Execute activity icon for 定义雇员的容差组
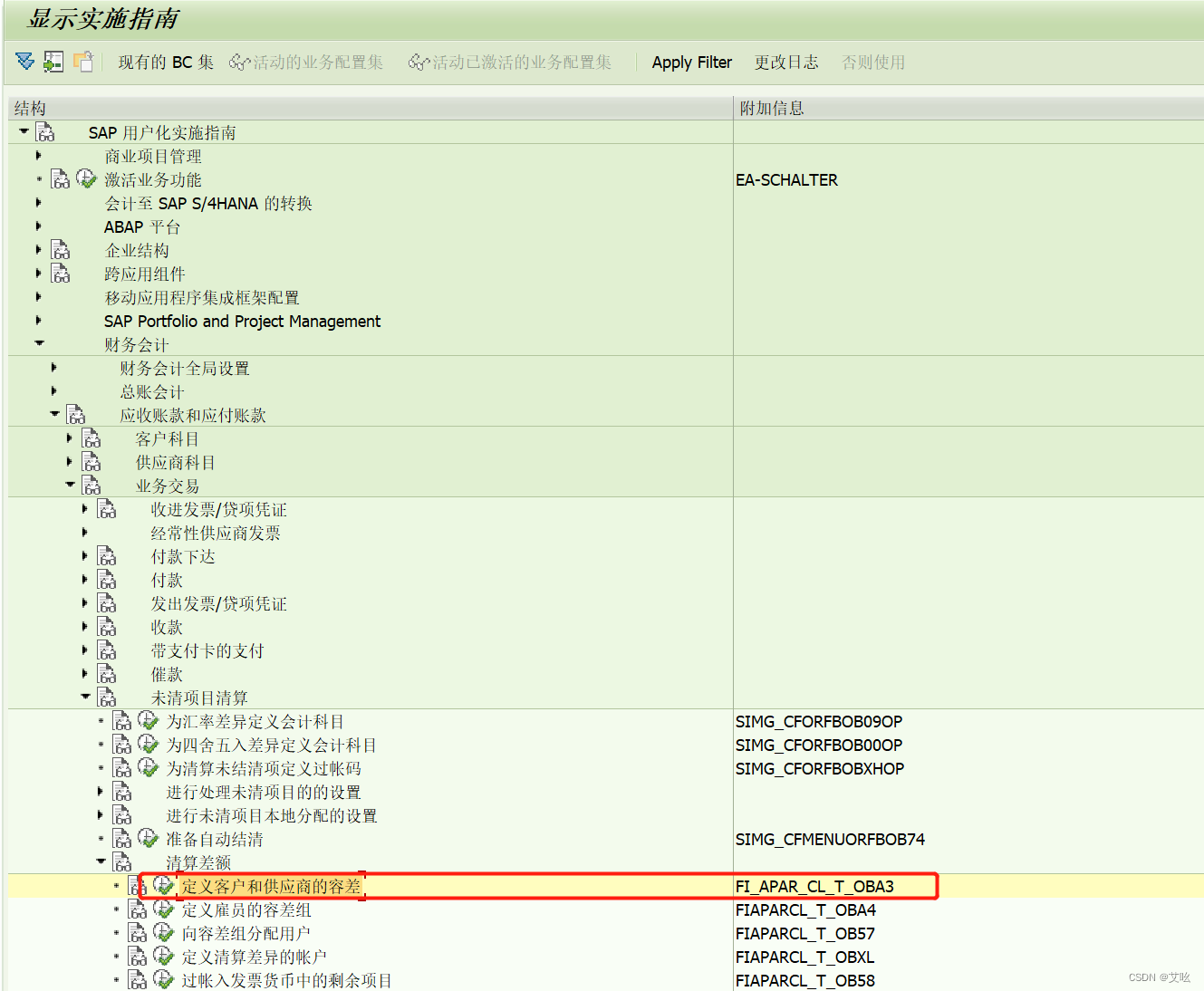 [x=163, y=909]
